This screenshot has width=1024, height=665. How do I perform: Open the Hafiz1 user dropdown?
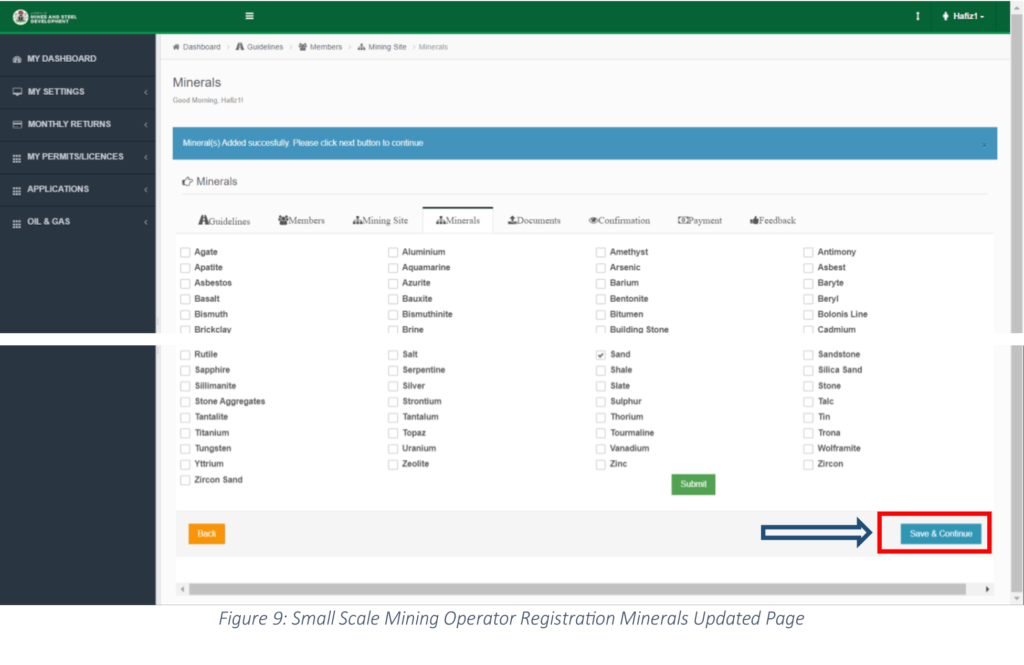[x=964, y=17]
